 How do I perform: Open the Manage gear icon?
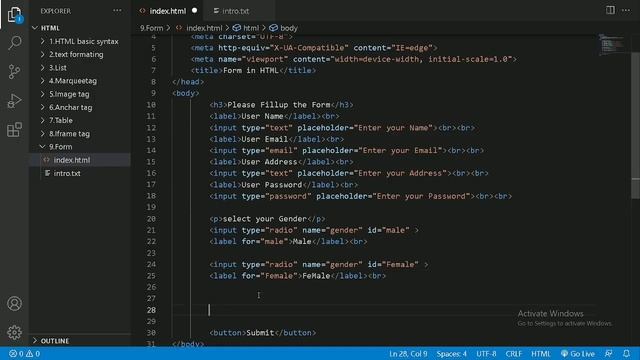point(14,332)
